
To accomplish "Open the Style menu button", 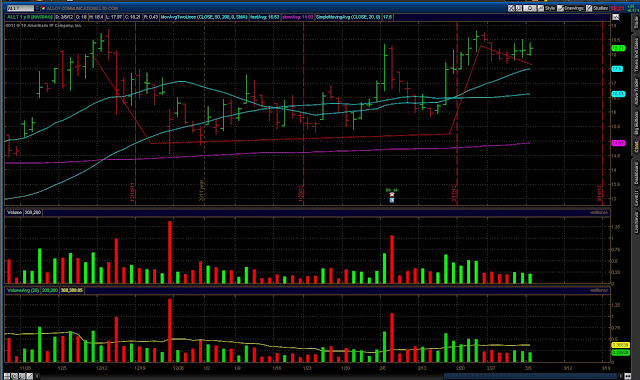I will (x=547, y=8).
